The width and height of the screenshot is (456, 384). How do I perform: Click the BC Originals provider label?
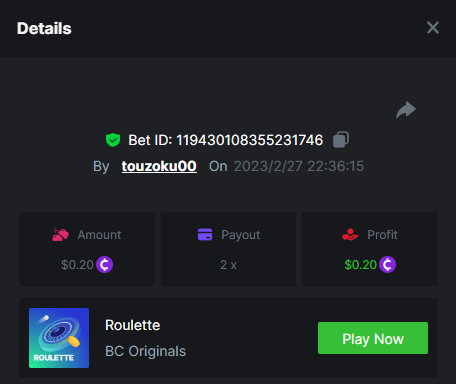(x=145, y=351)
